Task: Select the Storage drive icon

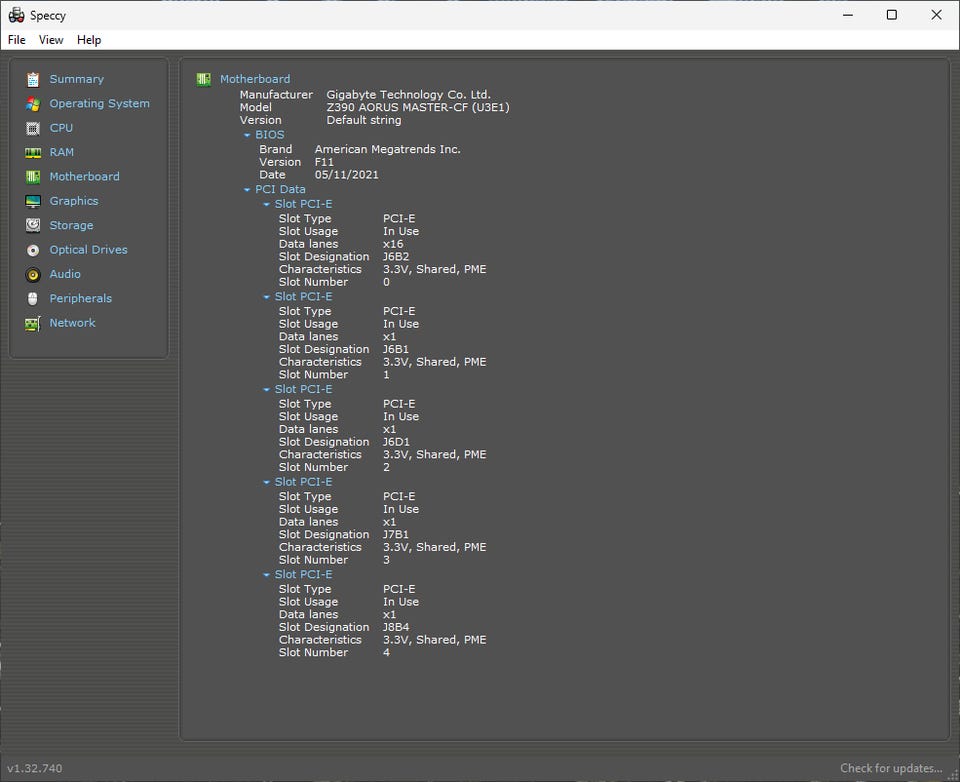Action: (33, 226)
